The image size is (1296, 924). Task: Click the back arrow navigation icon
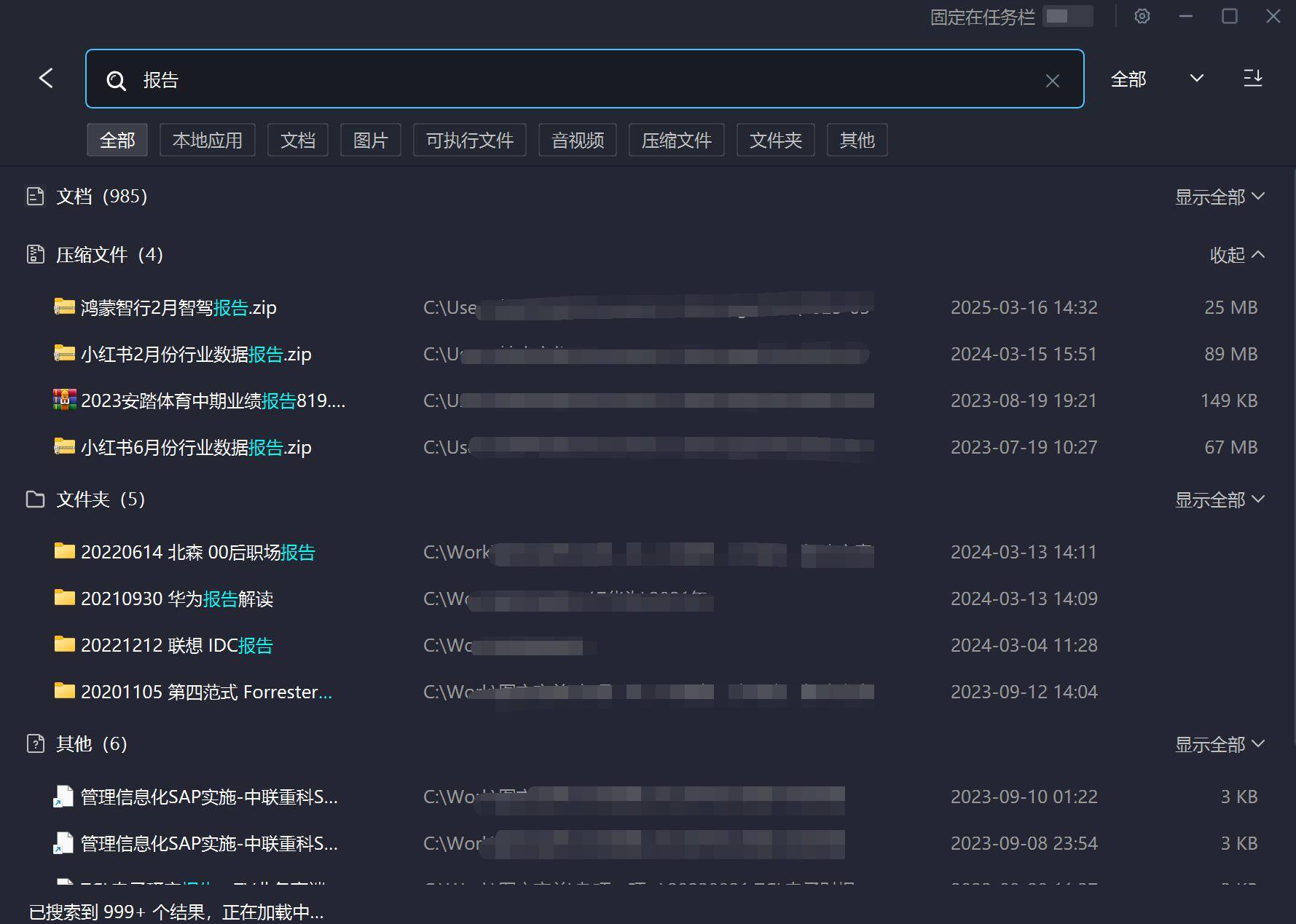[x=45, y=78]
